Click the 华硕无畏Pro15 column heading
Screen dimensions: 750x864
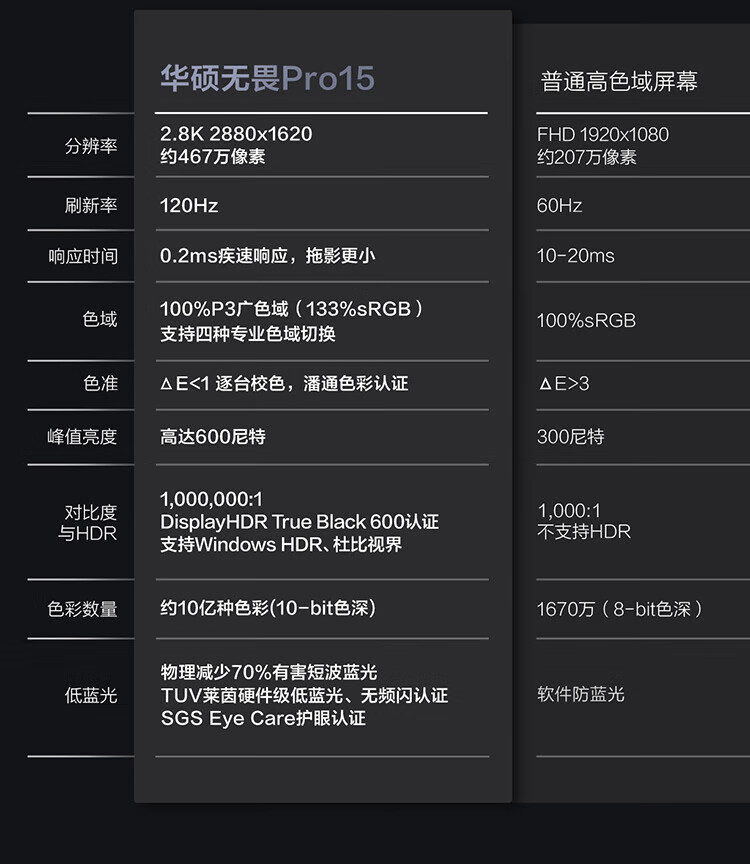point(267,80)
